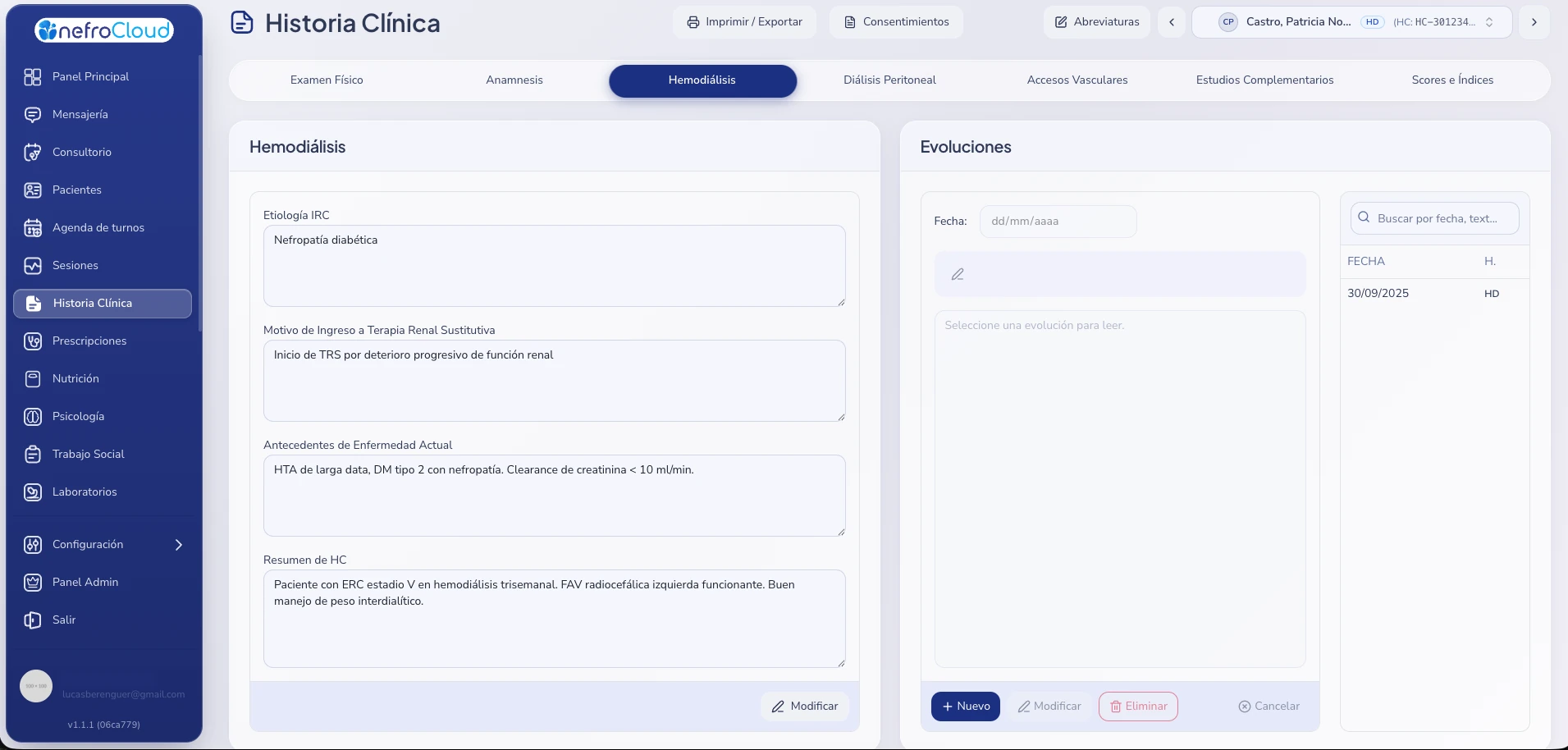Screen dimensions: 1568x750
Task: Click the Panel Admin crown icon
Action: click(33, 583)
